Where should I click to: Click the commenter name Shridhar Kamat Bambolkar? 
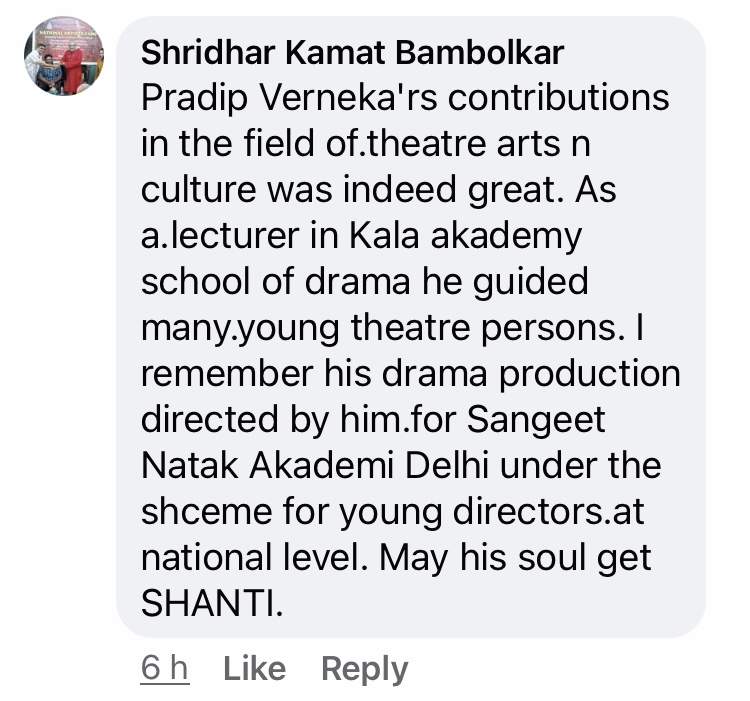[352, 53]
